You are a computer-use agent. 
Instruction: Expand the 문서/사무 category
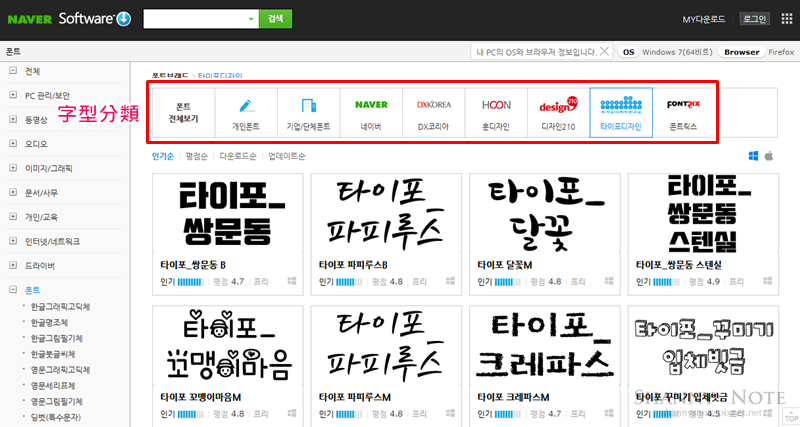click(x=13, y=192)
